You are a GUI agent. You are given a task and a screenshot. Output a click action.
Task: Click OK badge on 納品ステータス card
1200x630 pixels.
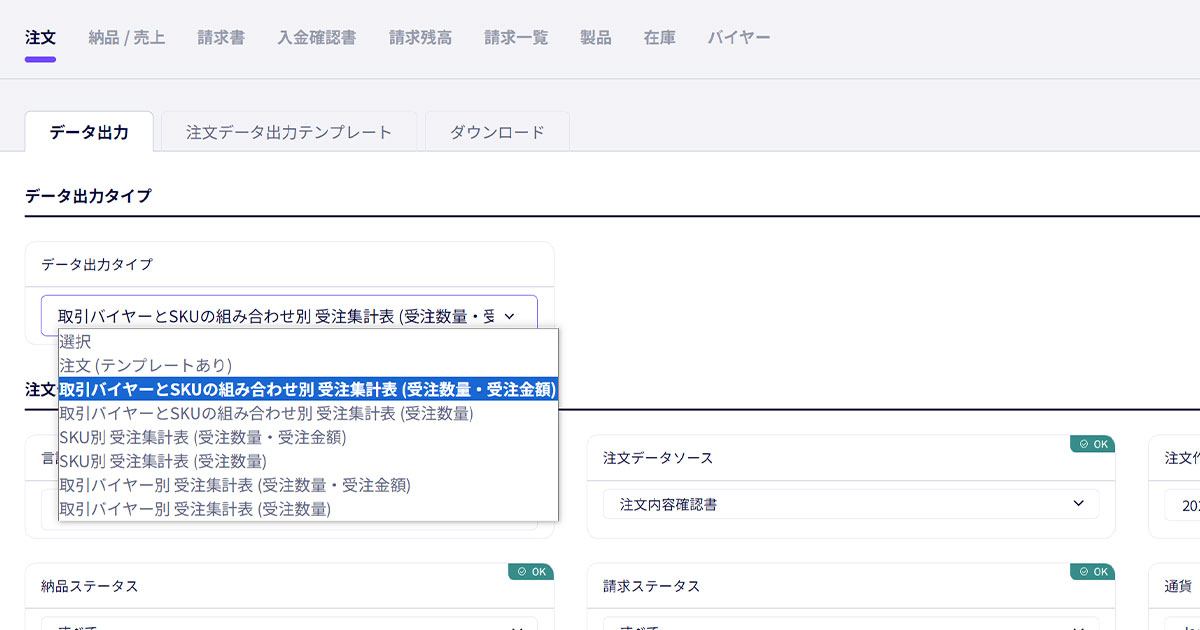(531, 572)
